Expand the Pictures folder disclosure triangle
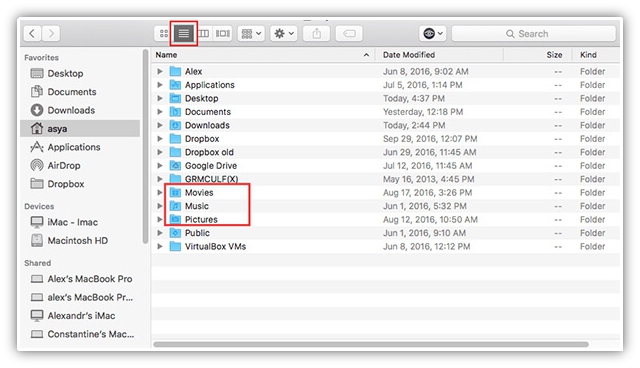The width and height of the screenshot is (640, 368). click(160, 219)
